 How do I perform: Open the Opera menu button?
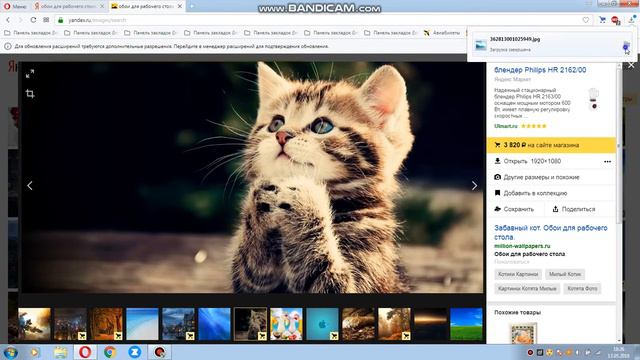pyautogui.click(x=15, y=6)
